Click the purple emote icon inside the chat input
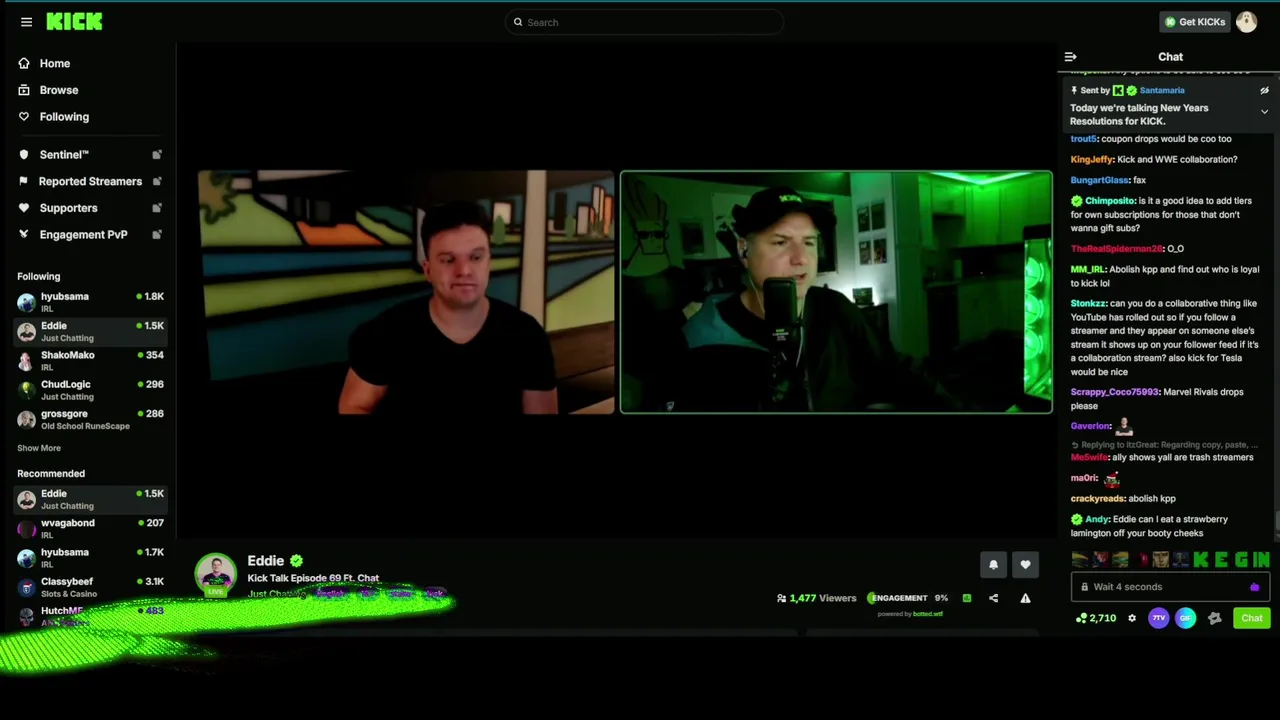Image resolution: width=1280 pixels, height=720 pixels. pos(1255,587)
